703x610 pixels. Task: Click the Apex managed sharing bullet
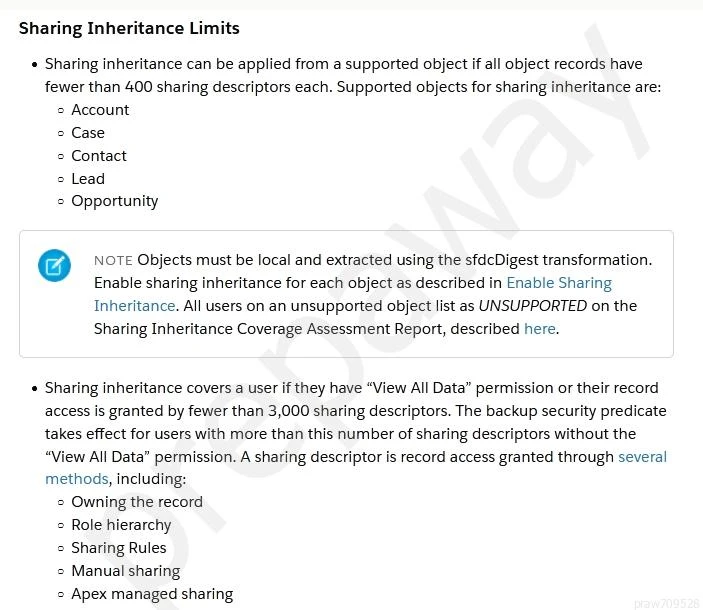click(152, 594)
